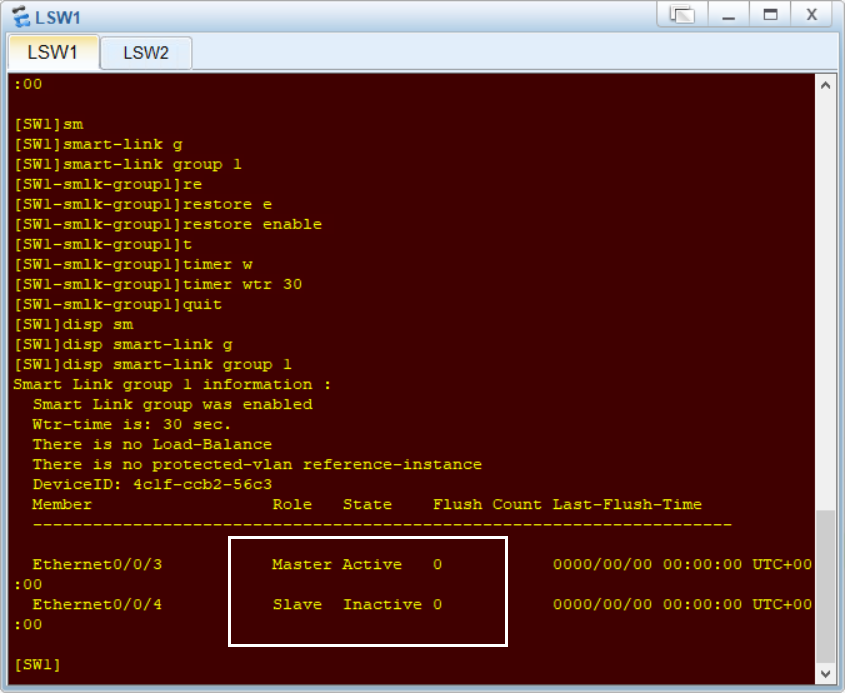The image size is (845, 693).
Task: Click the '[SW1]disp sm' line
Action: 73,324
